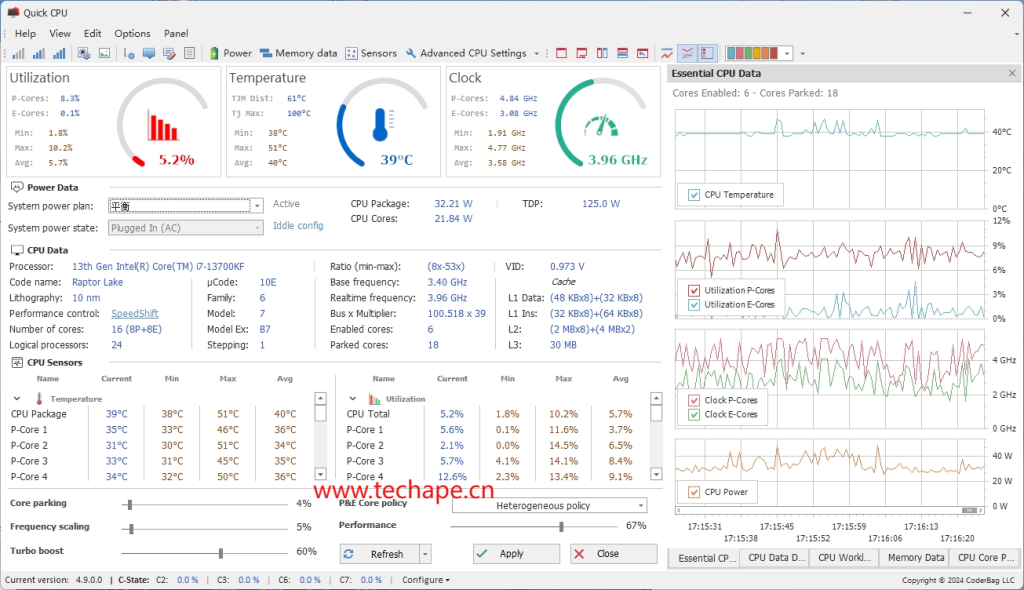Toggle the Utilization E-Cores checkbox
This screenshot has height=590, width=1024.
pos(694,304)
